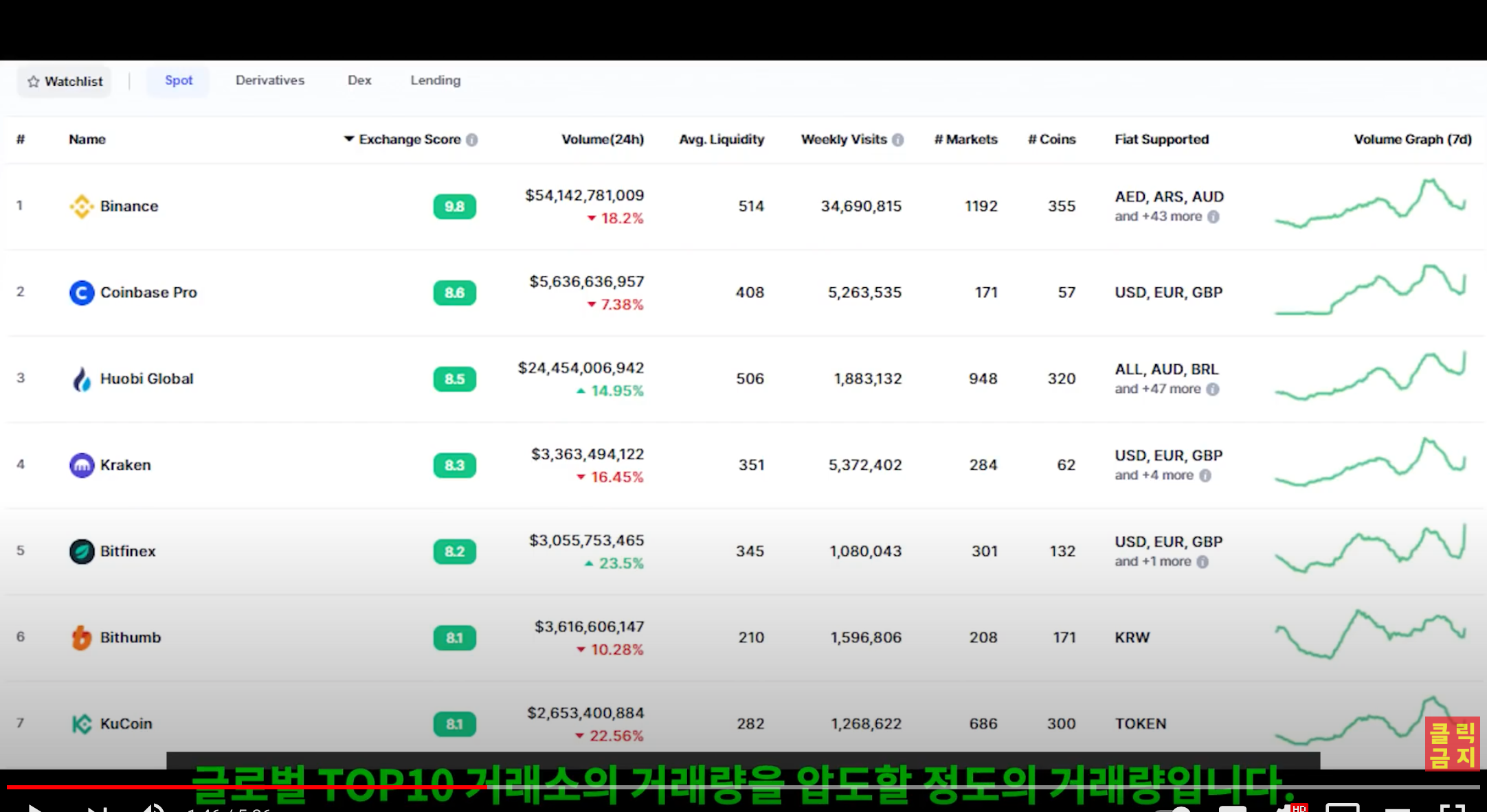Open the Kraken exchange link
Viewport: 1487px width, 812px height.
tap(126, 465)
